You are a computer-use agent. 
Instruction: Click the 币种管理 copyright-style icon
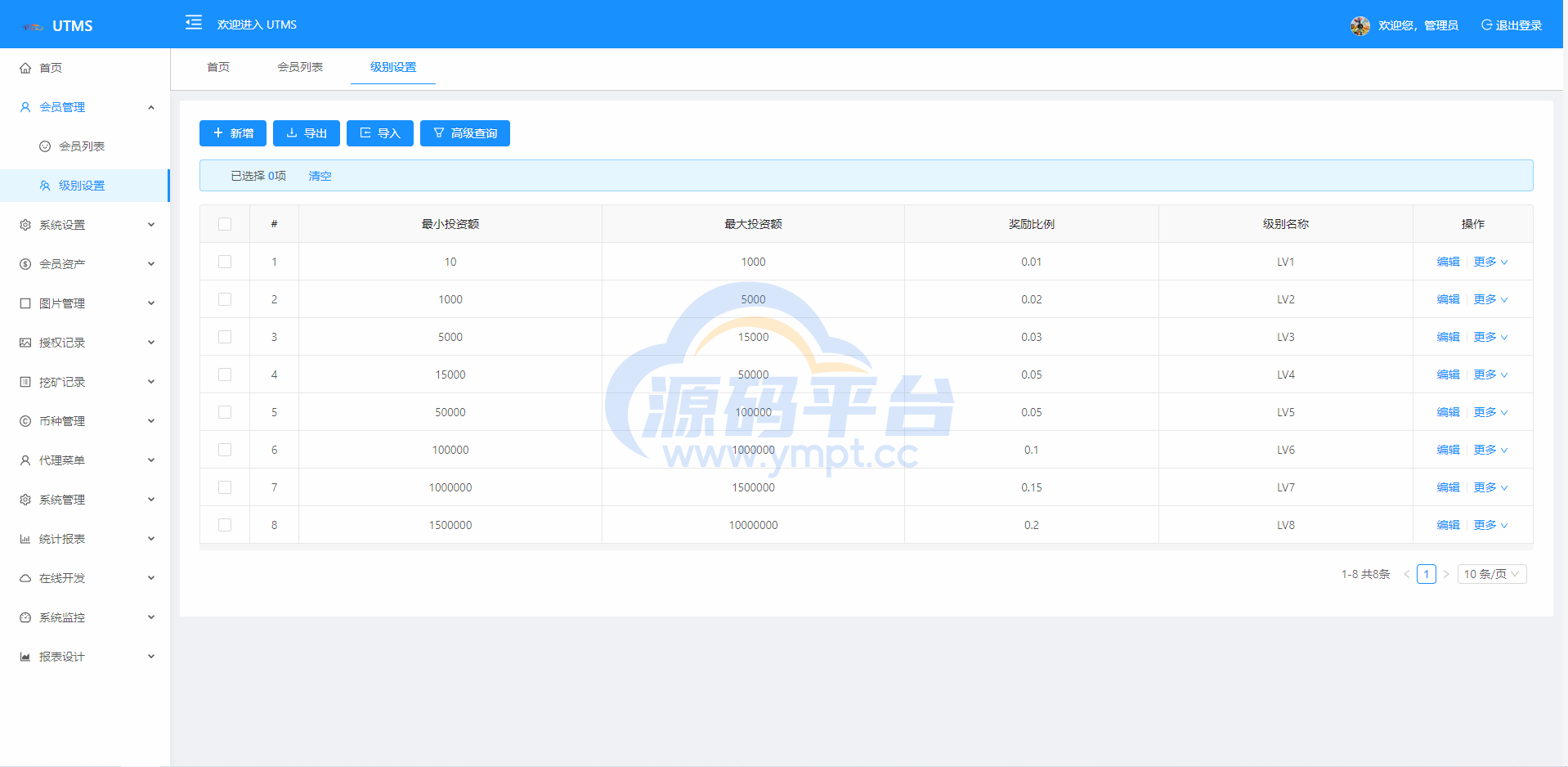[x=25, y=421]
